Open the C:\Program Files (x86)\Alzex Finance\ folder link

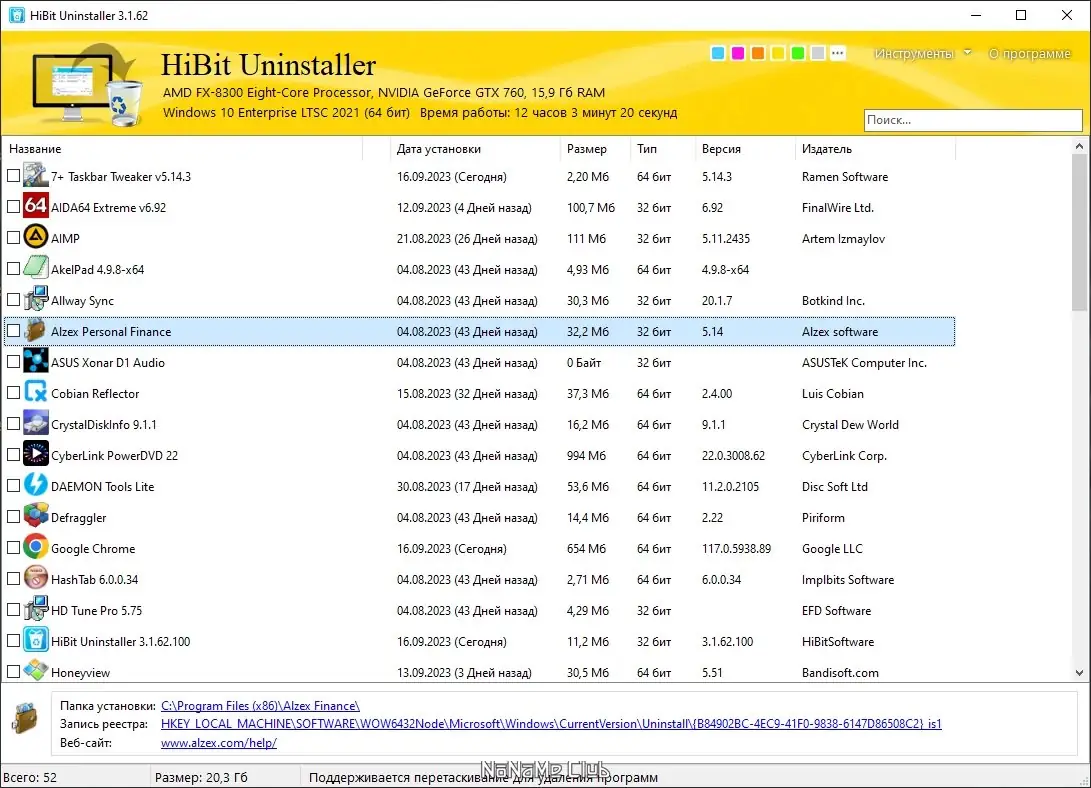point(260,706)
